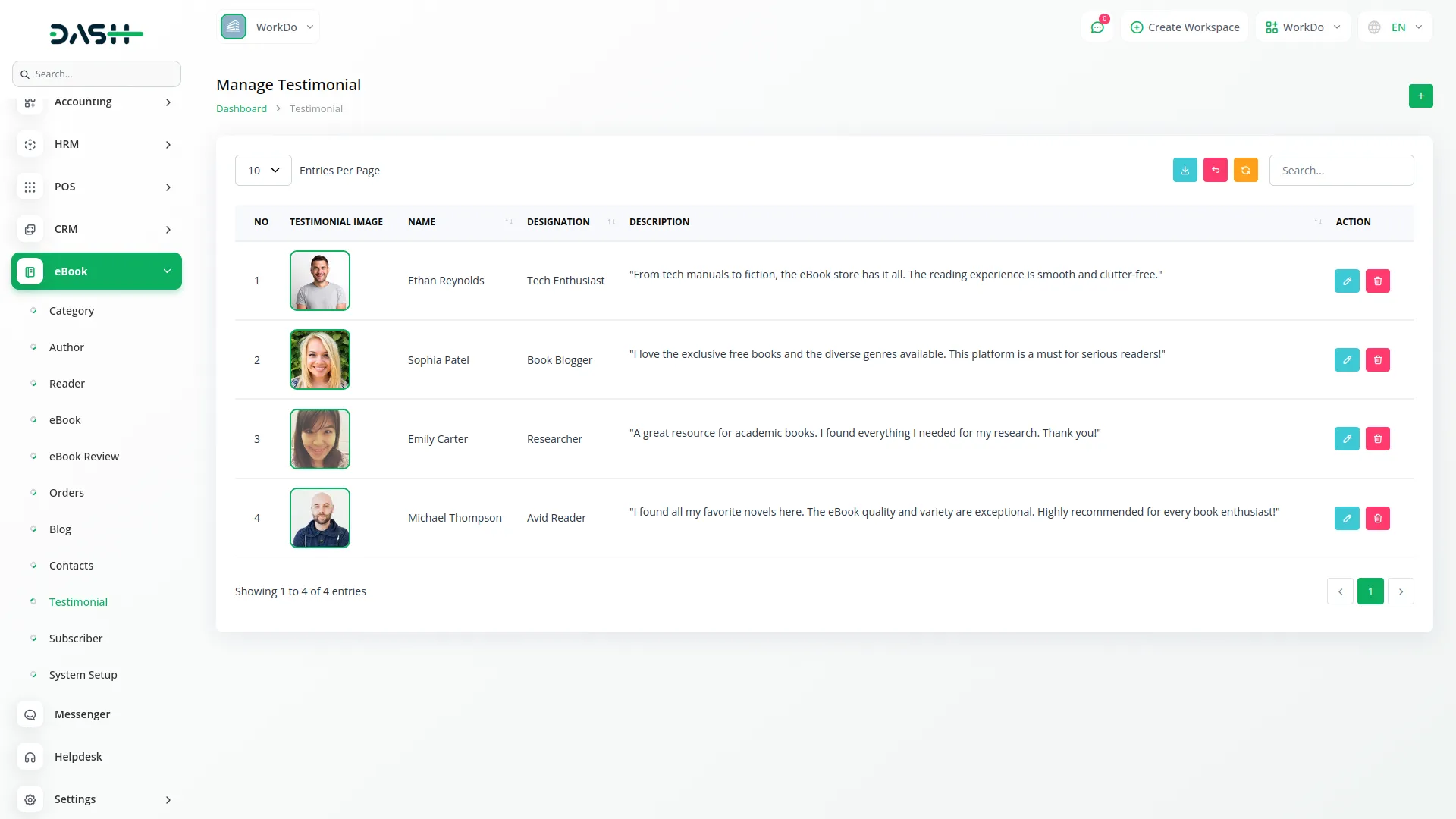Delete Michael Thompson testimonial
Screen dimensions: 1456x819
[1377, 519]
